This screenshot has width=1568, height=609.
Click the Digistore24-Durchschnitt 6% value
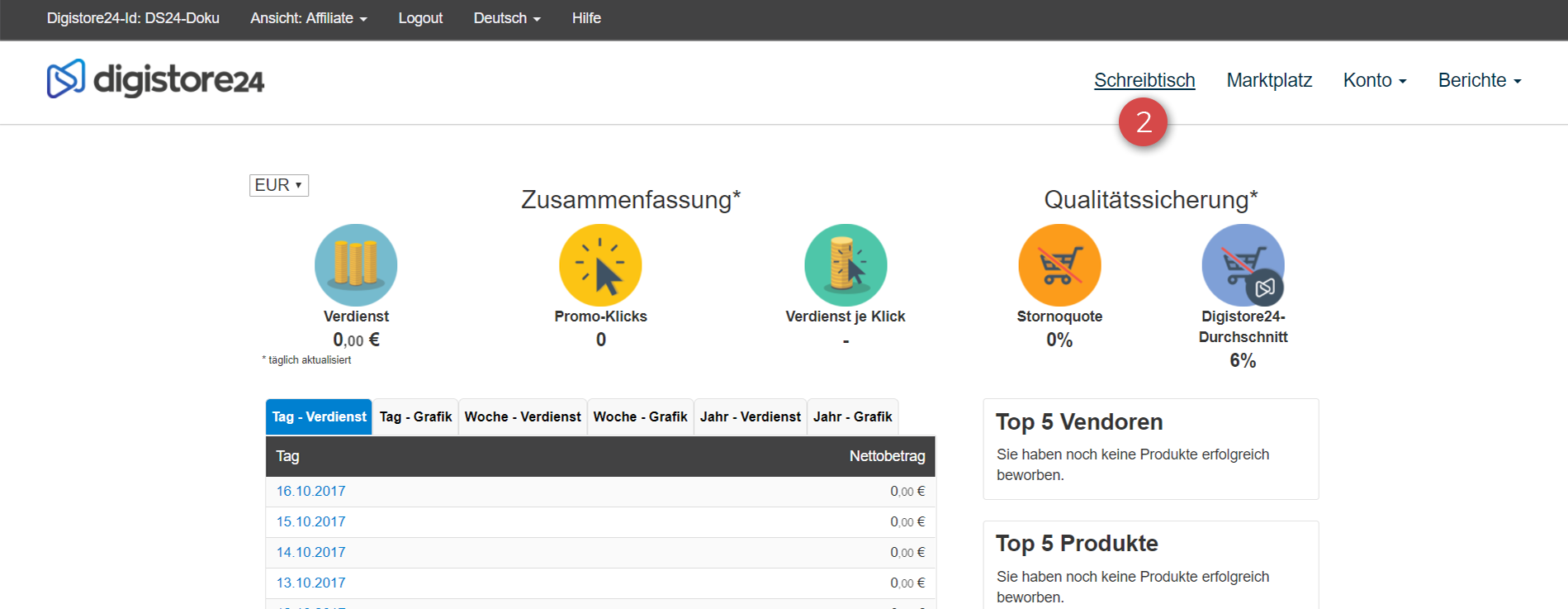1243,360
